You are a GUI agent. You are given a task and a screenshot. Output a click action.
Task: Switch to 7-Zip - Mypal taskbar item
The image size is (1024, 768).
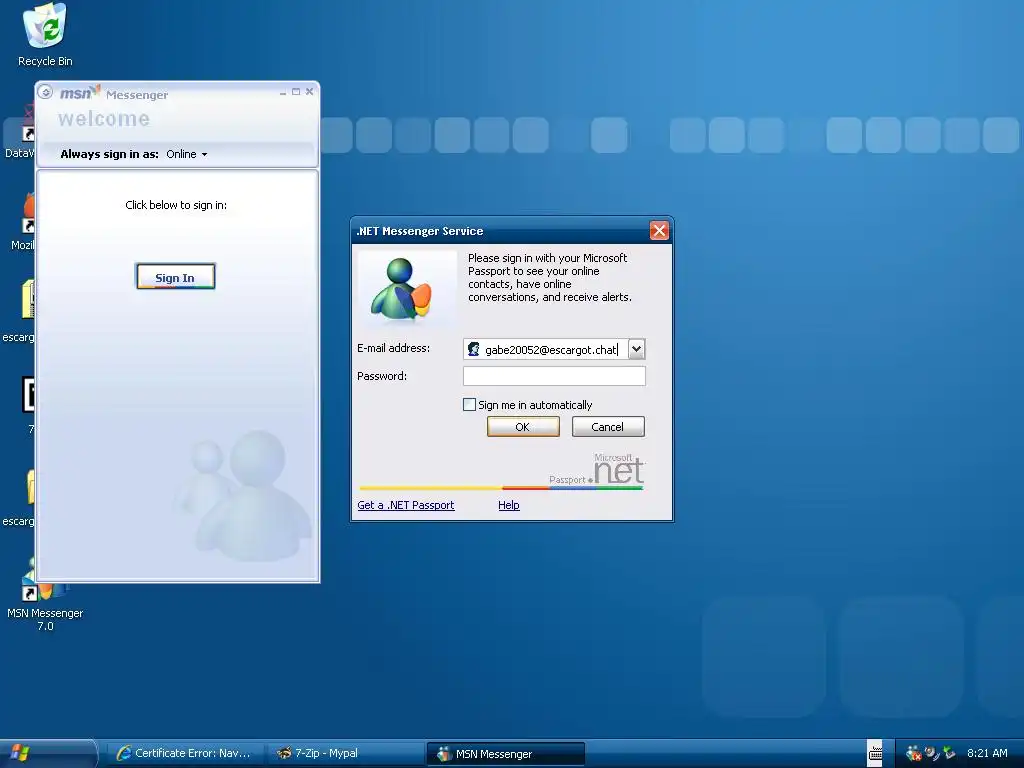[346, 754]
